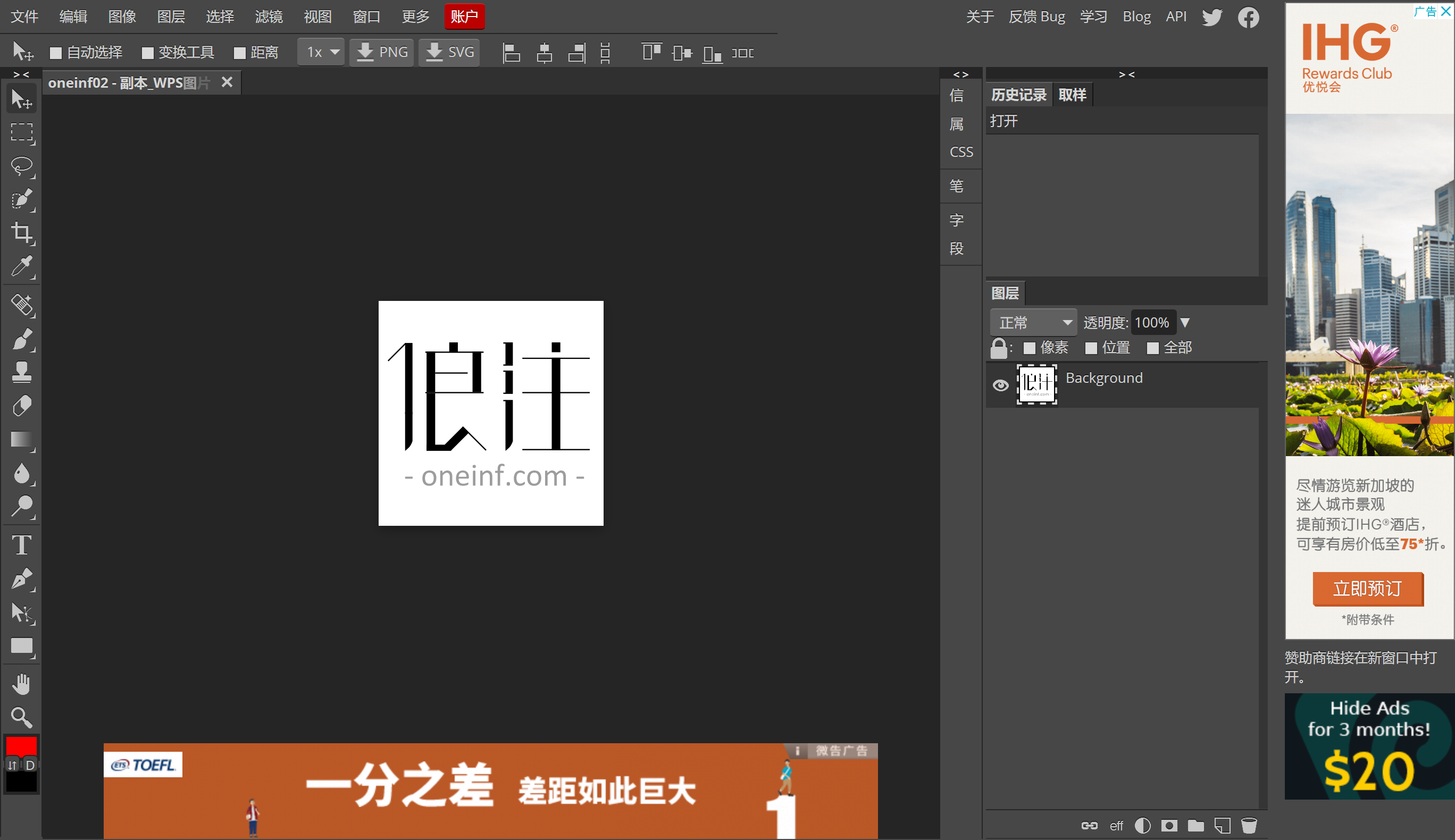Select the Lasso tool
Image resolution: width=1455 pixels, height=840 pixels.
(x=22, y=166)
